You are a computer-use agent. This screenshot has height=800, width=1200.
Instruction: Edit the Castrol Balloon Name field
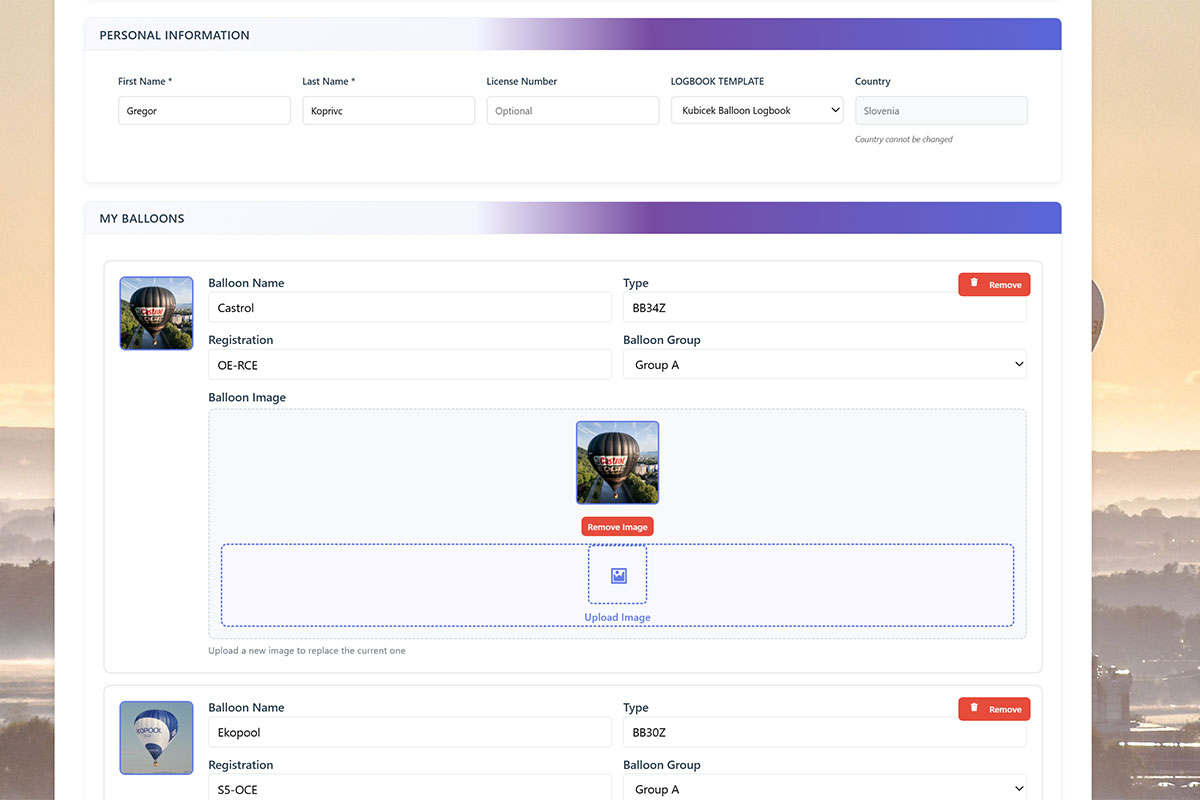click(409, 308)
